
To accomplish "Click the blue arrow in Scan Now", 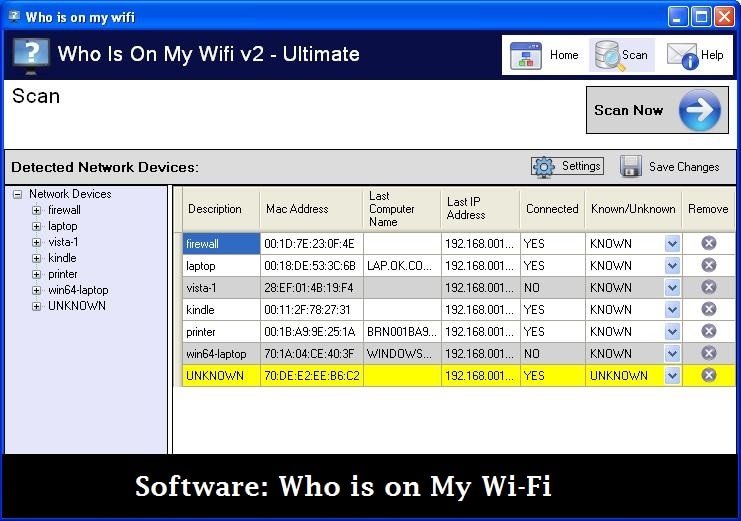I will click(x=700, y=110).
